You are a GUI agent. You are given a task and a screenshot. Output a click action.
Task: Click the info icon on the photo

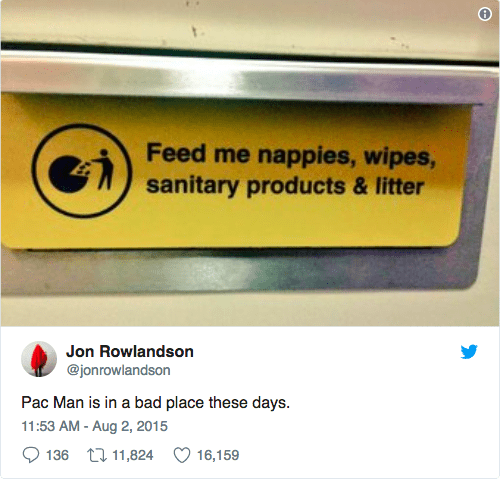coord(485,14)
